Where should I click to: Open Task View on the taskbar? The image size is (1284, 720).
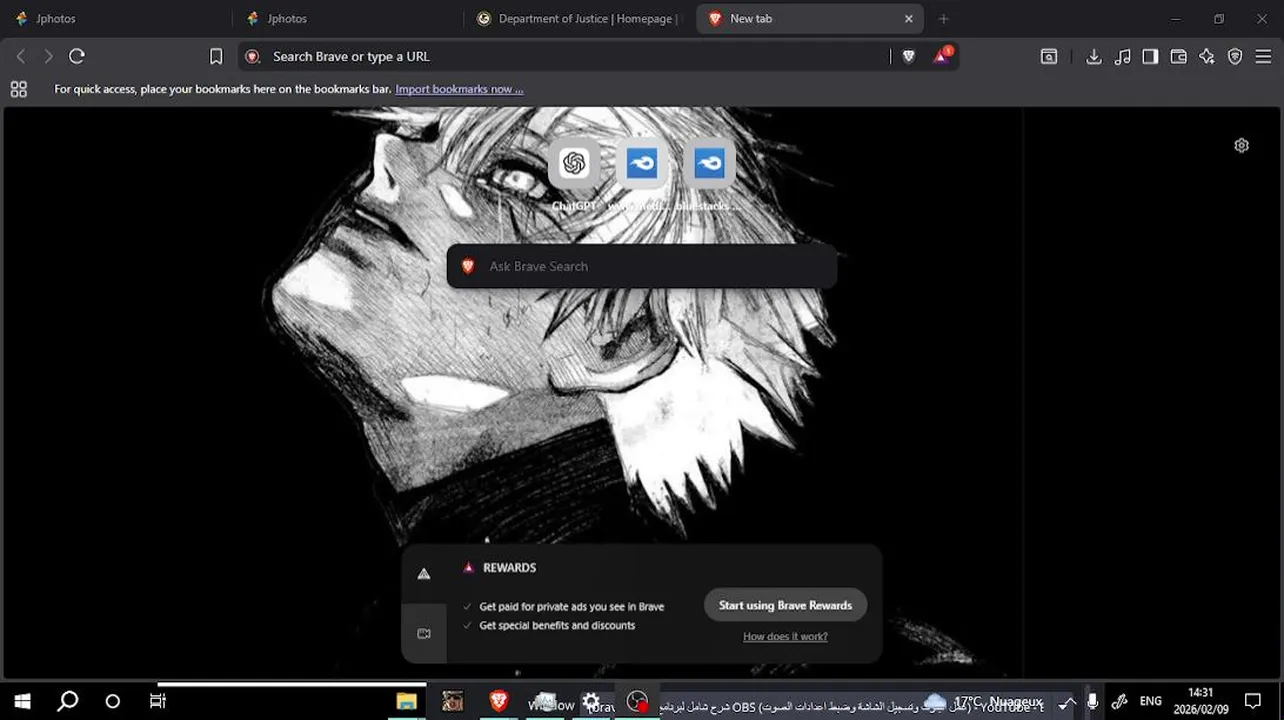tap(157, 701)
